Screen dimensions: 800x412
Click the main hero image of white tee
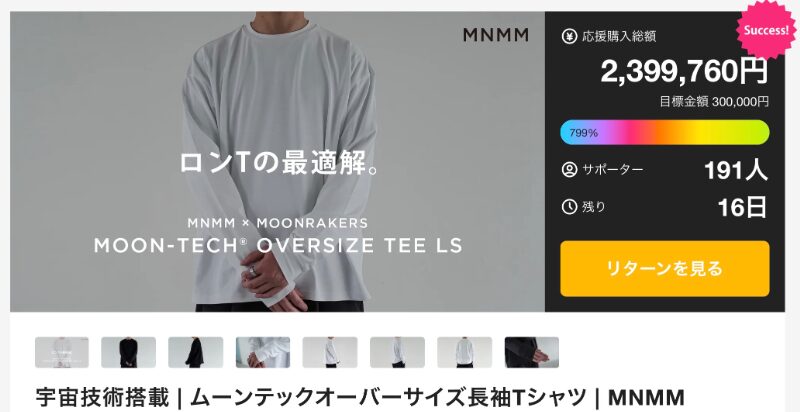click(277, 162)
